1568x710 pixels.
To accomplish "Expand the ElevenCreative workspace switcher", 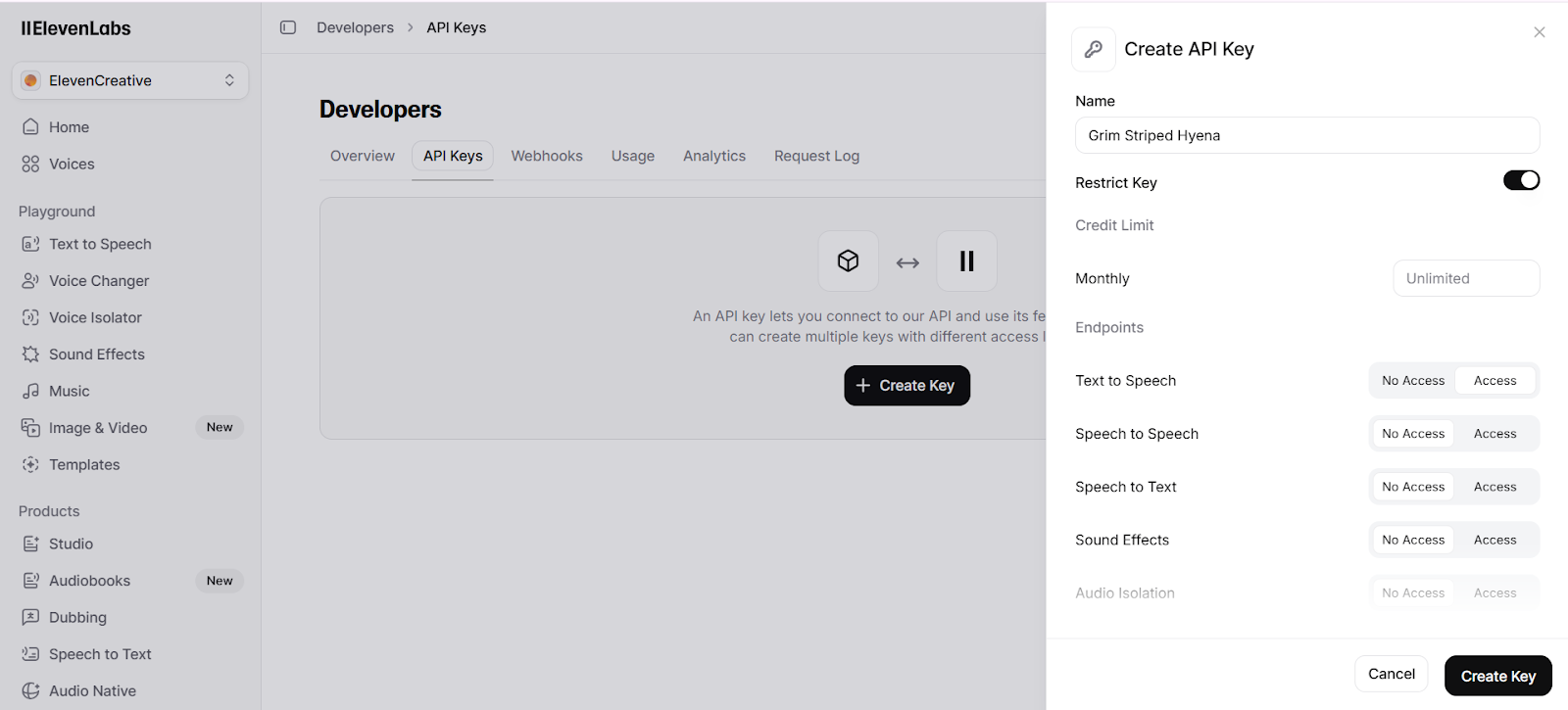I will point(130,80).
